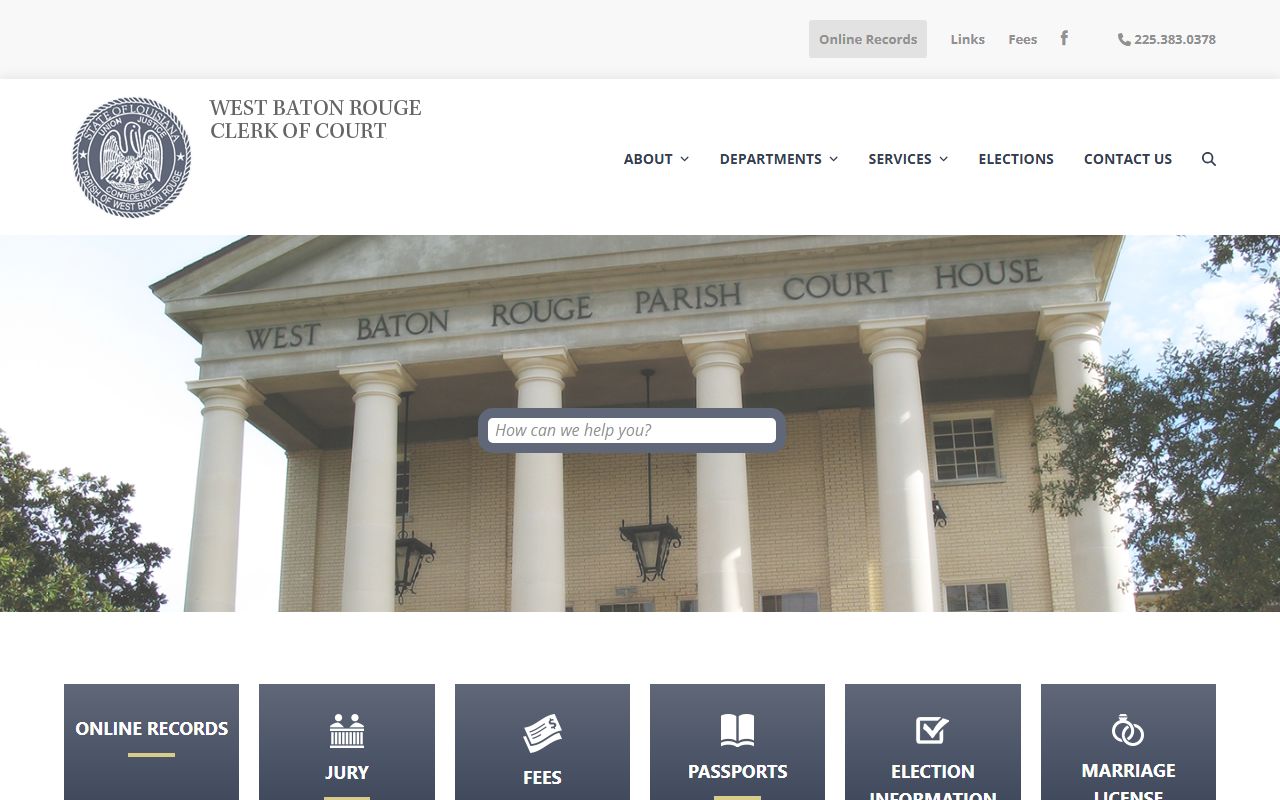Open the Marriage License rings icon
Screen dimensions: 1280x800
click(1128, 730)
